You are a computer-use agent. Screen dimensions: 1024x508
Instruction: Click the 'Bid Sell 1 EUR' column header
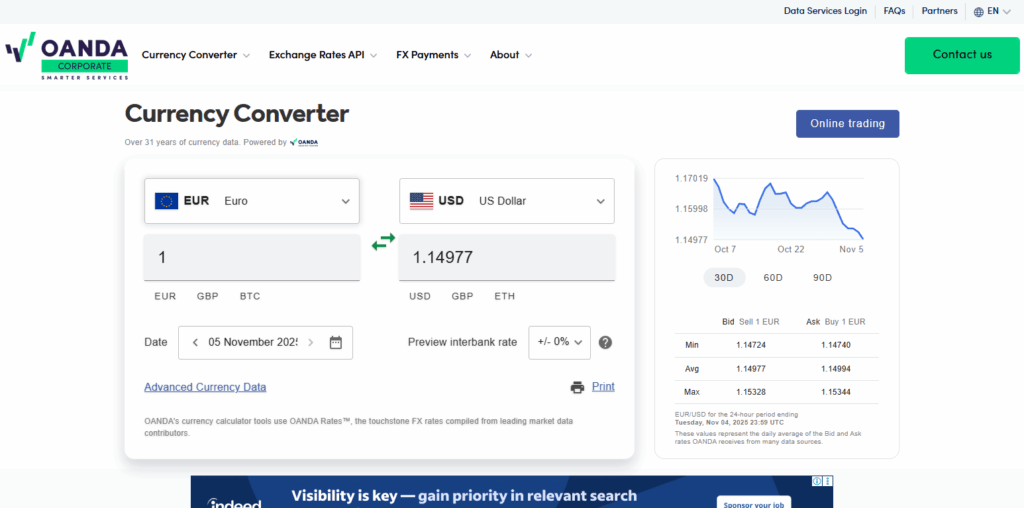(750, 322)
